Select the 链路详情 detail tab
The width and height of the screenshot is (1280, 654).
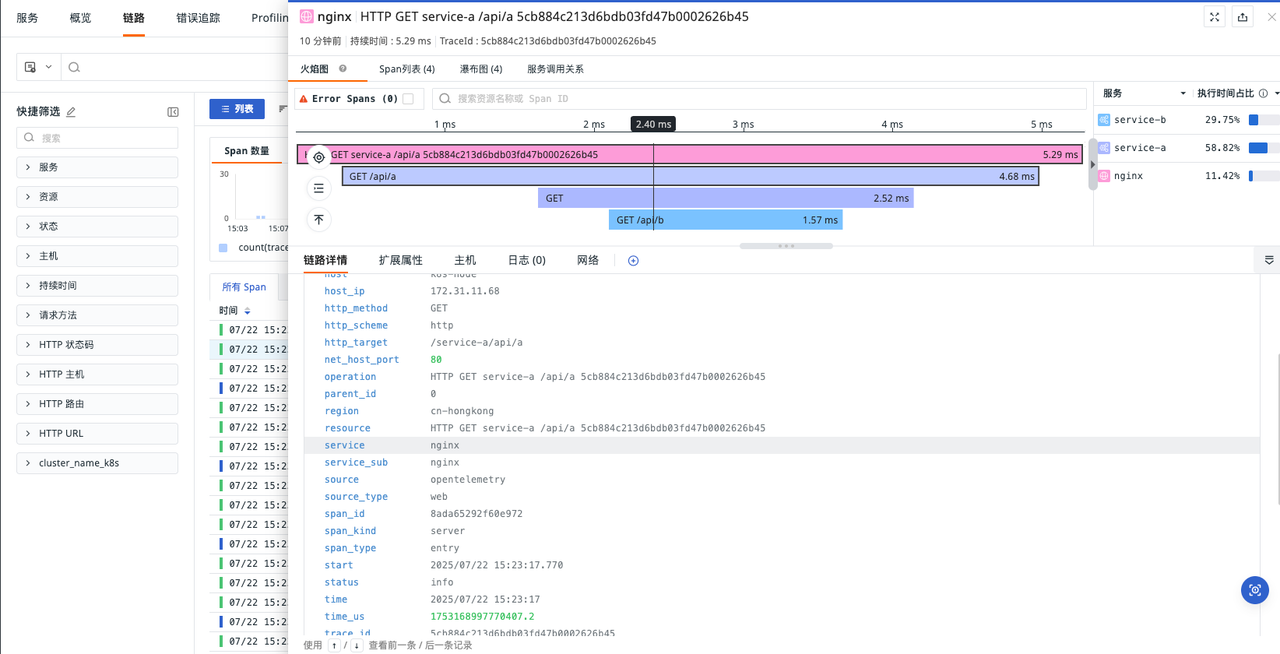pos(326,260)
